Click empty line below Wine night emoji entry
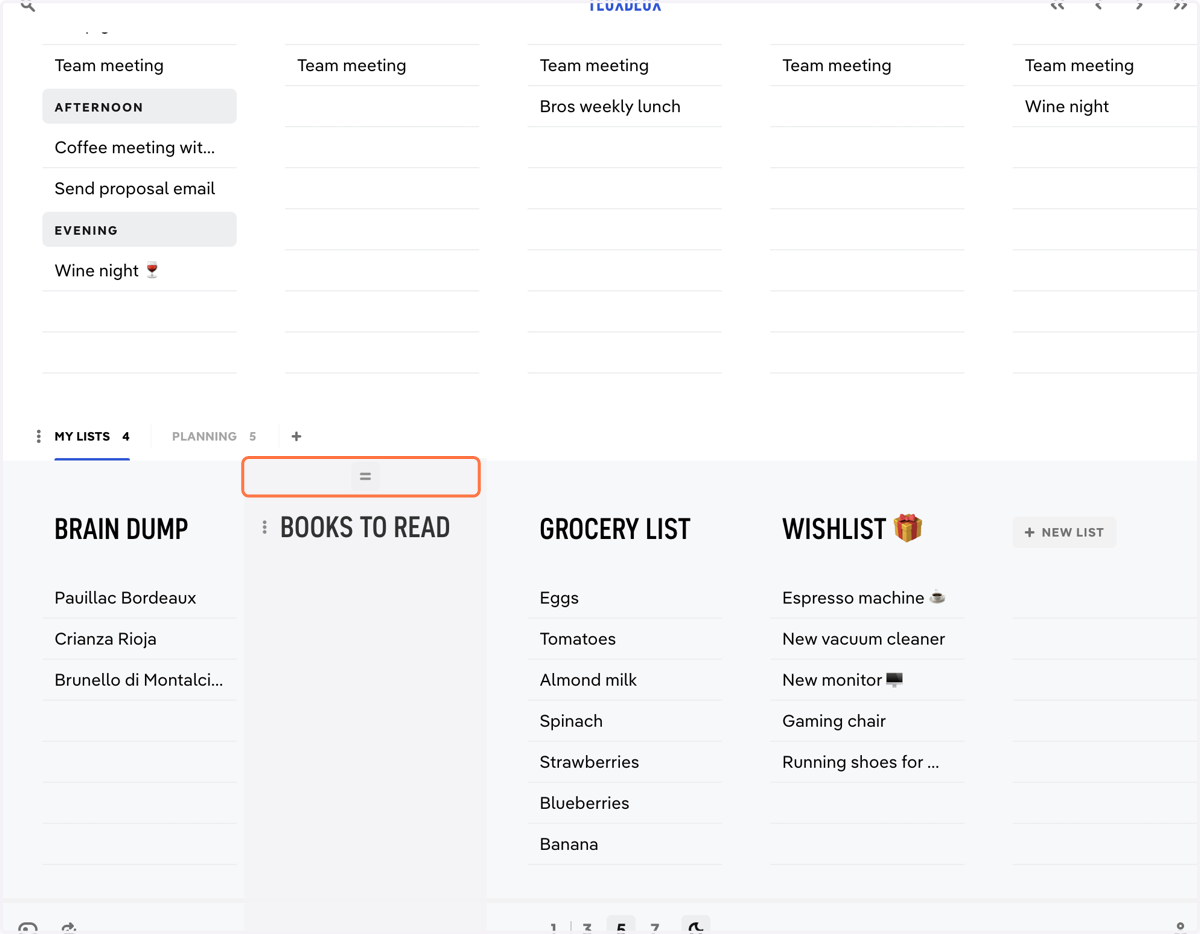This screenshot has width=1200, height=934. 139,312
